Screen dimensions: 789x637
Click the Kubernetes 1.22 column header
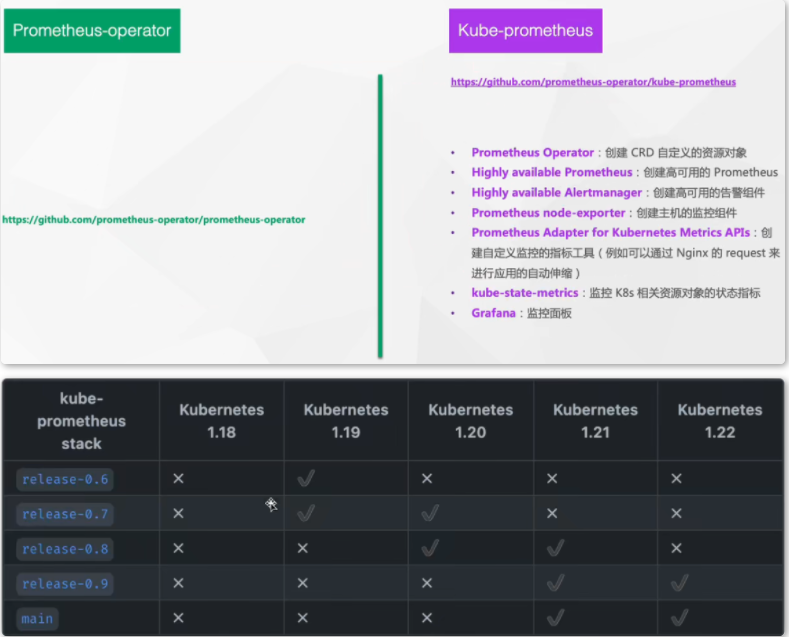click(720, 421)
